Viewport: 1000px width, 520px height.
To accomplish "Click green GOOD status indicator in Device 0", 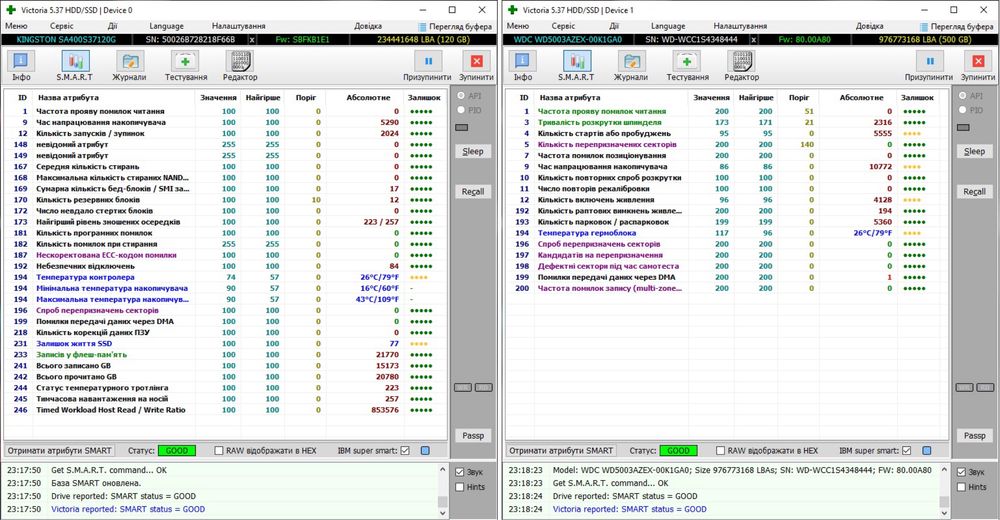I will click(x=177, y=450).
